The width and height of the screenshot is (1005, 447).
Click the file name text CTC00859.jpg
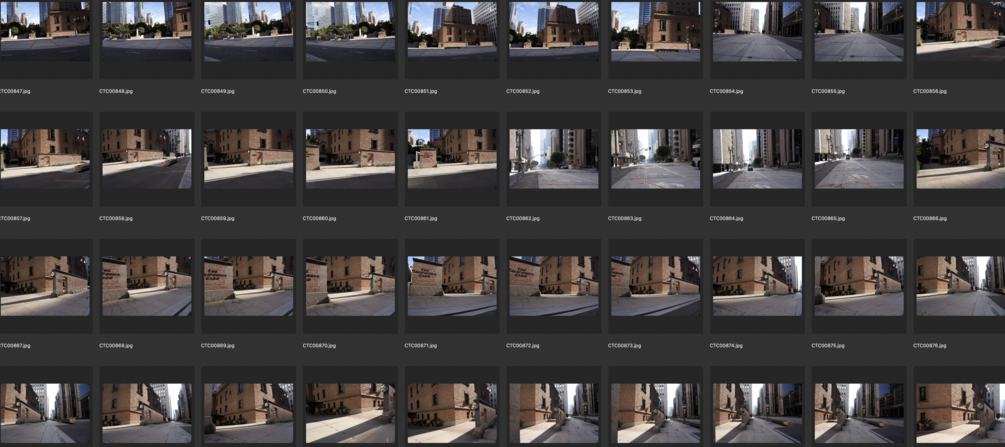[x=218, y=218]
